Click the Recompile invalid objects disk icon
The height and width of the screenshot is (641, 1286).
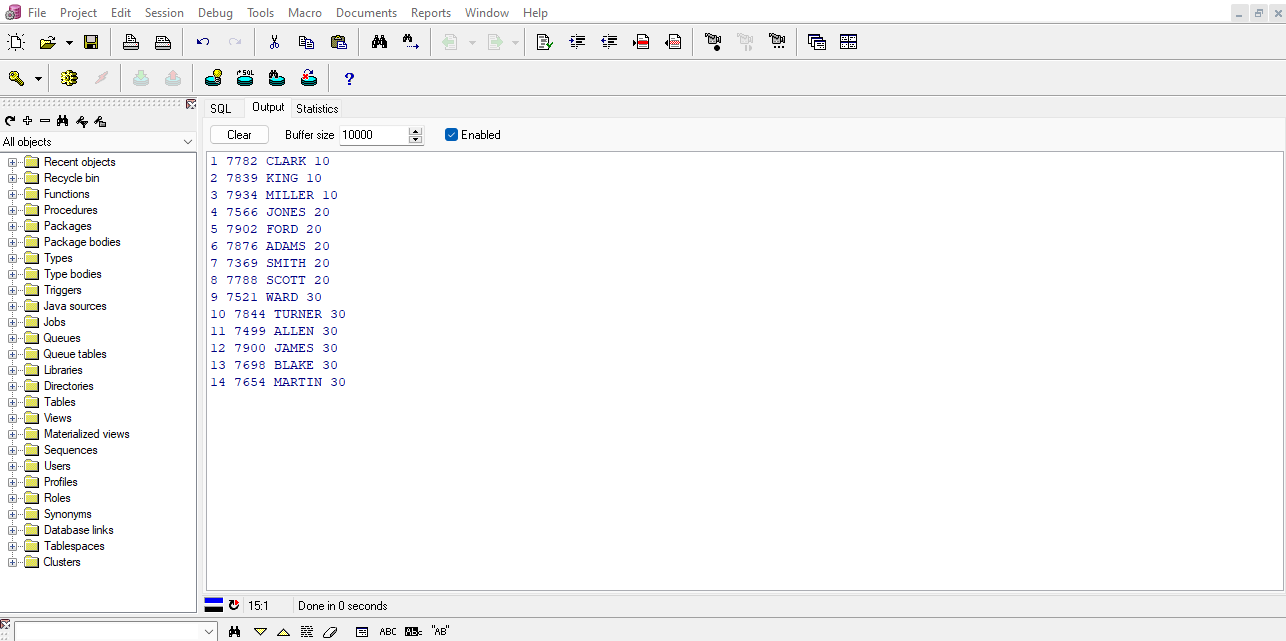click(x=309, y=78)
